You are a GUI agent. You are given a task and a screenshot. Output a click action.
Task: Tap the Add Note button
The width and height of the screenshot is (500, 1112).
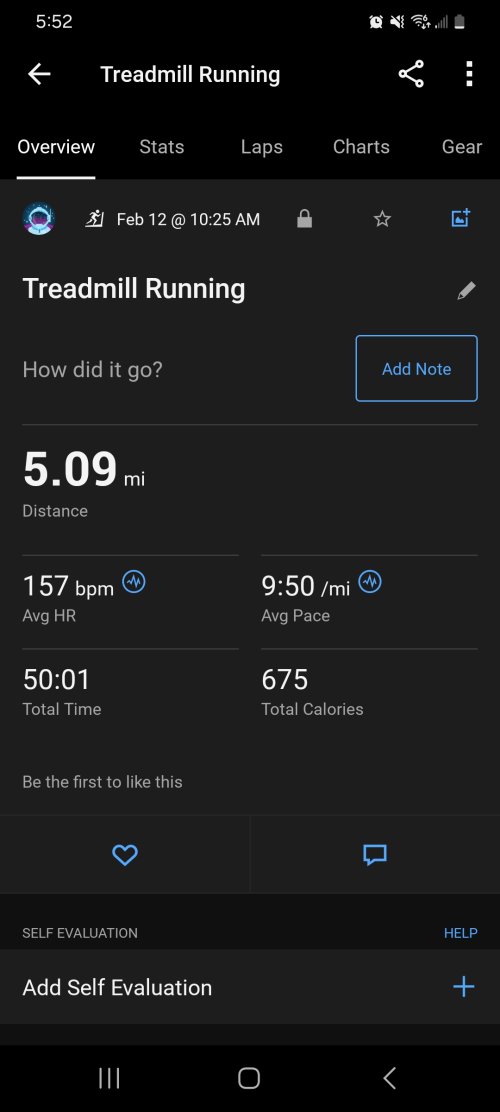pos(416,369)
